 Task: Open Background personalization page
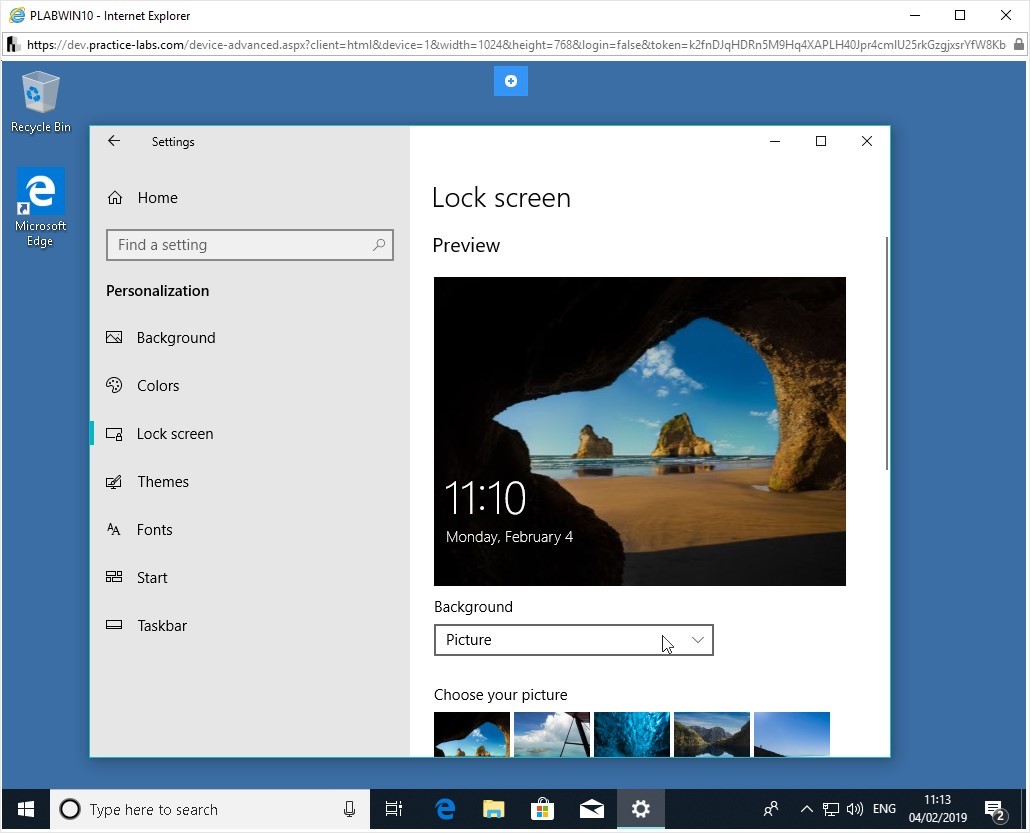[x=161, y=338]
